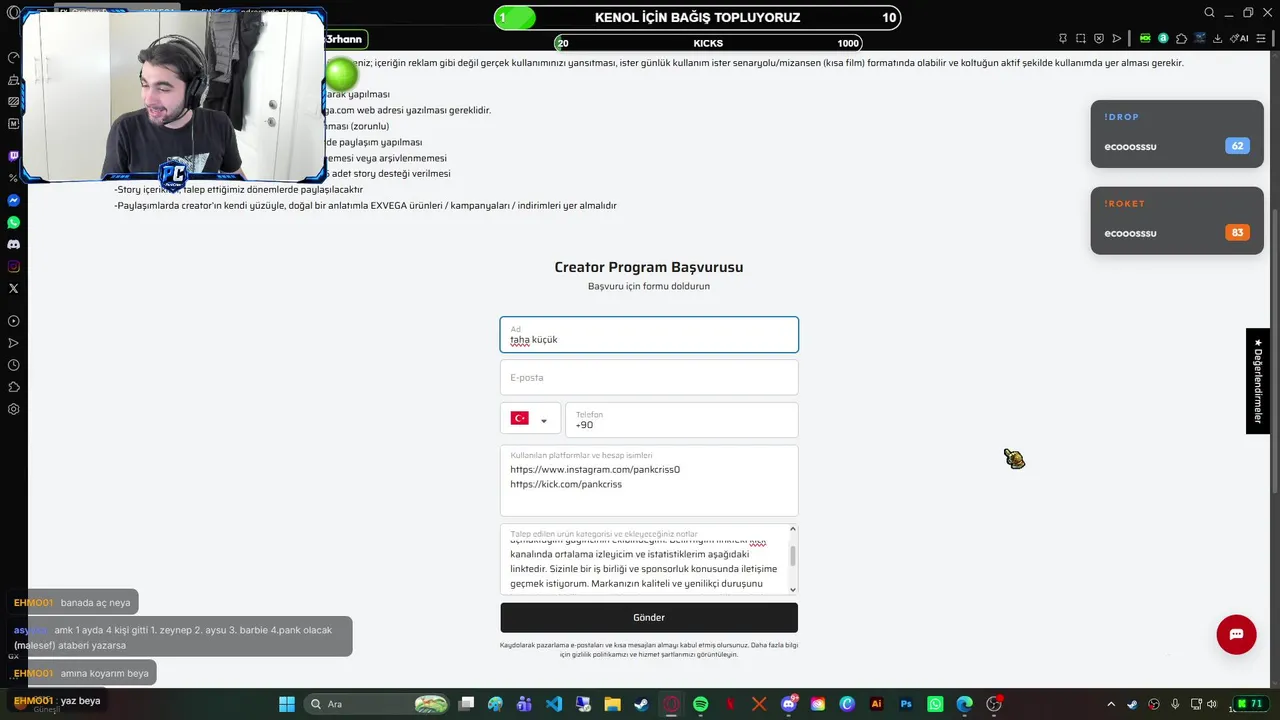The image size is (1280, 720).
Task: Click the 83 badge in the !ROKET widget
Action: pos(1237,233)
